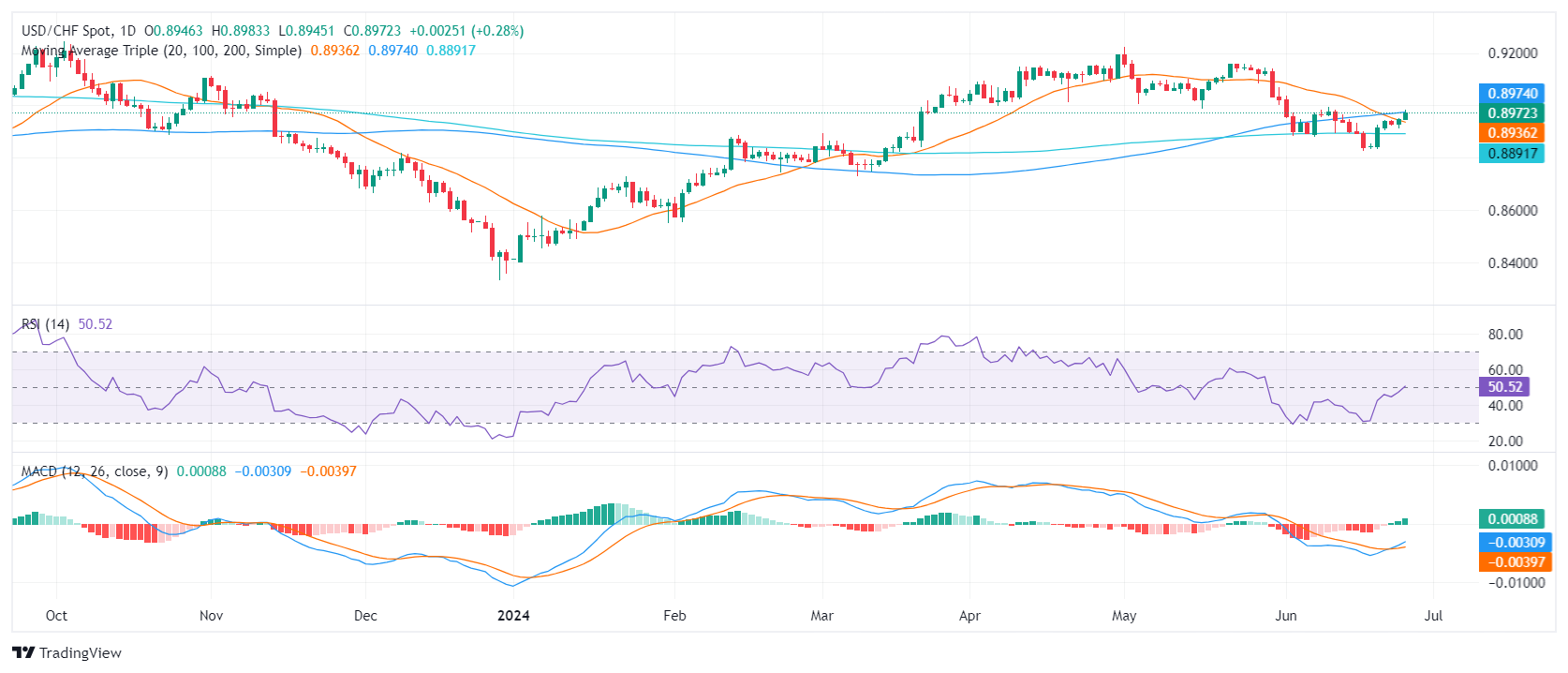Select the Moving Average Triple indicator legend
The image size is (1568, 673).
tap(161, 51)
